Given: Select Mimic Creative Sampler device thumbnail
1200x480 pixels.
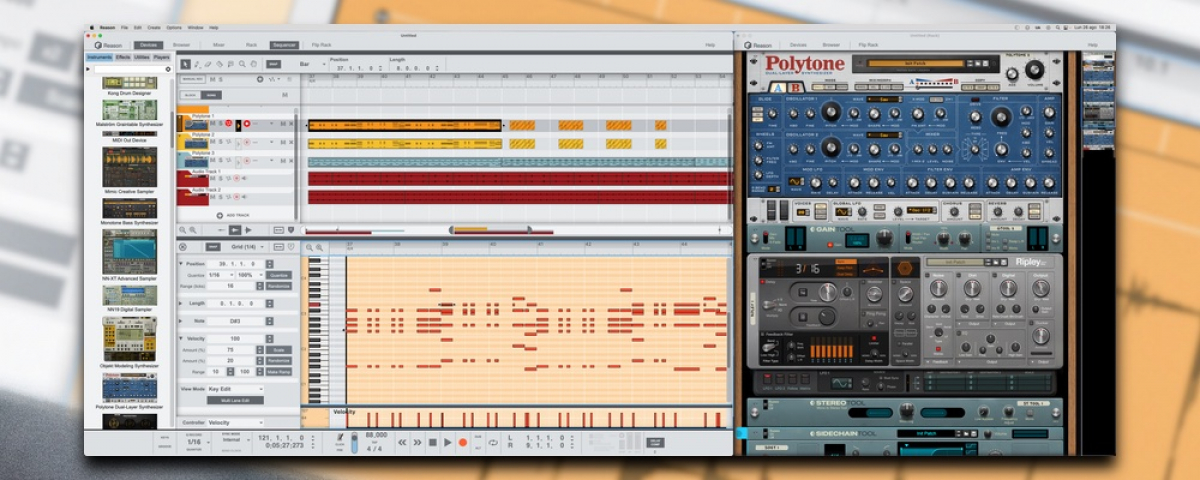Looking at the screenshot, I should [x=129, y=167].
